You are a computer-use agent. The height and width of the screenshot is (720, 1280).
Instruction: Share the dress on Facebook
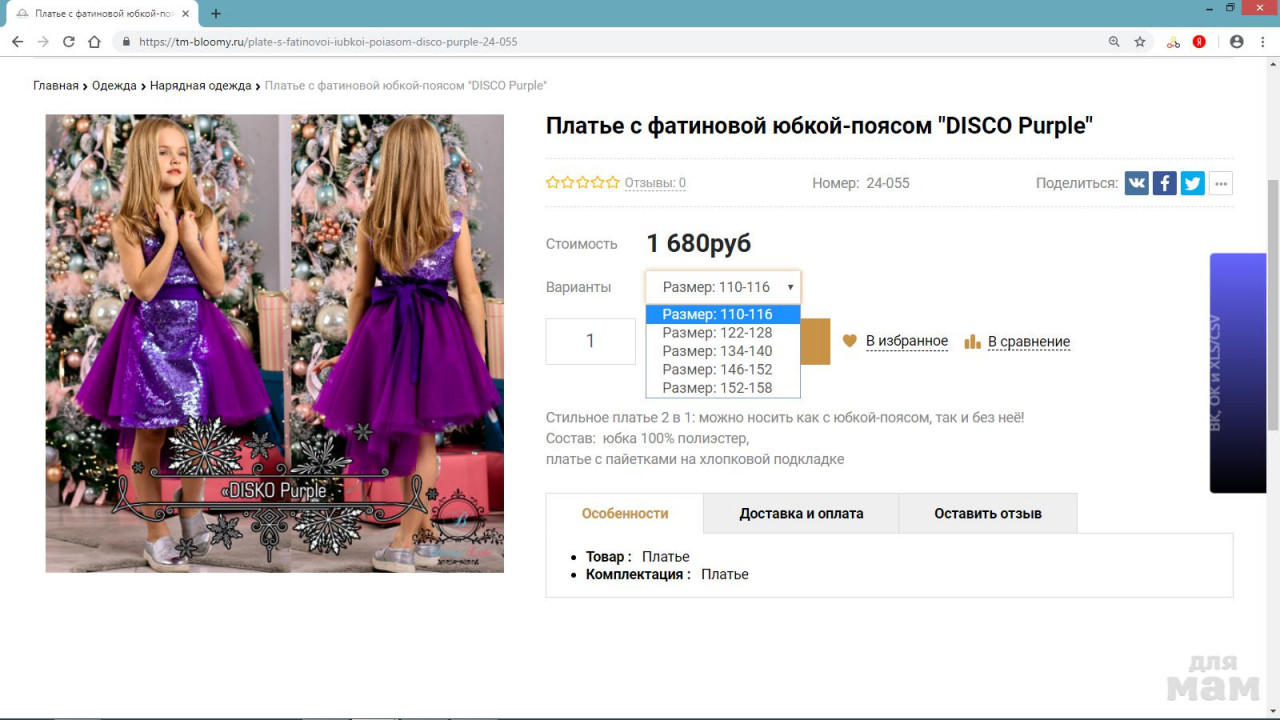tap(1164, 183)
